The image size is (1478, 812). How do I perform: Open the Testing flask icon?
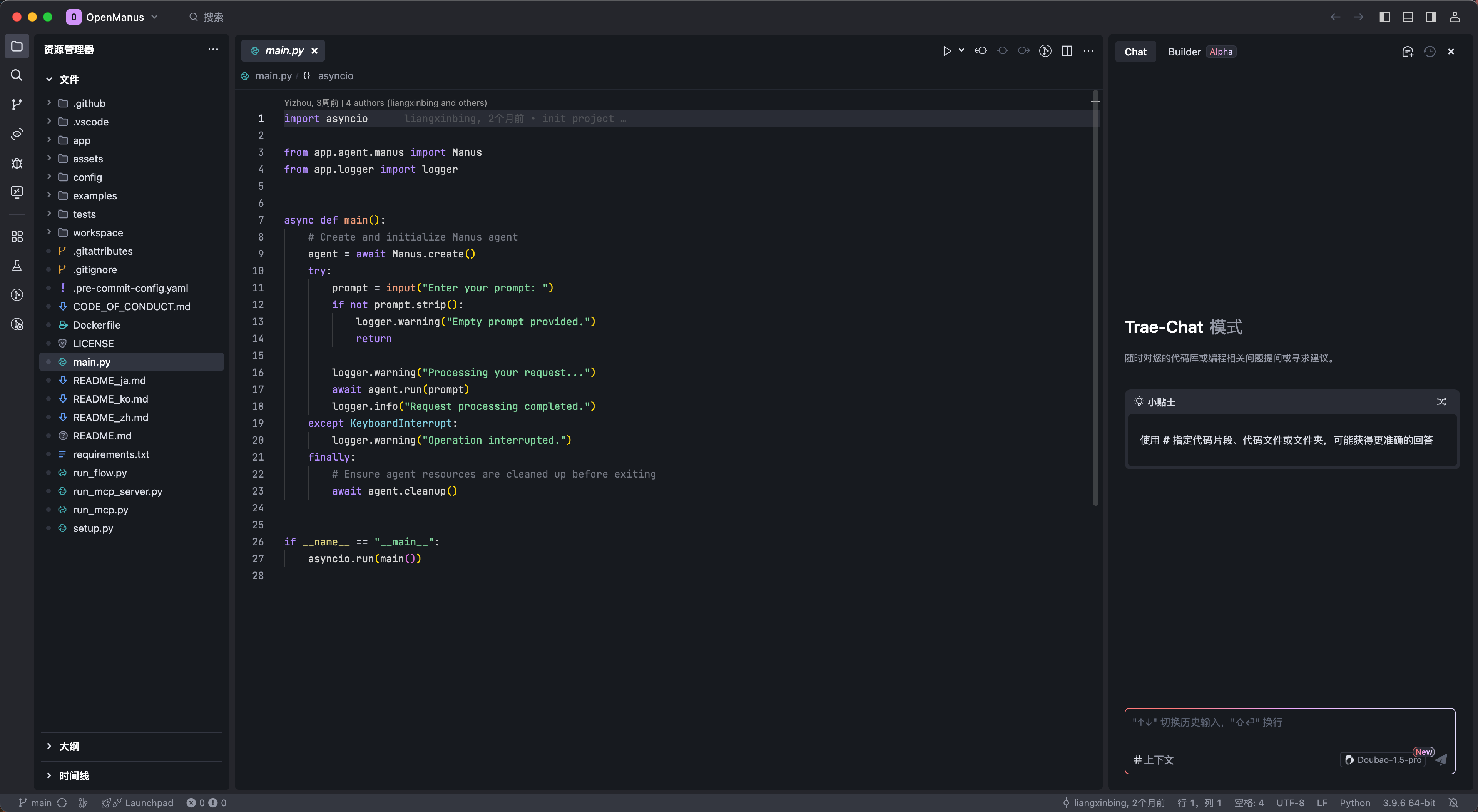click(x=17, y=266)
